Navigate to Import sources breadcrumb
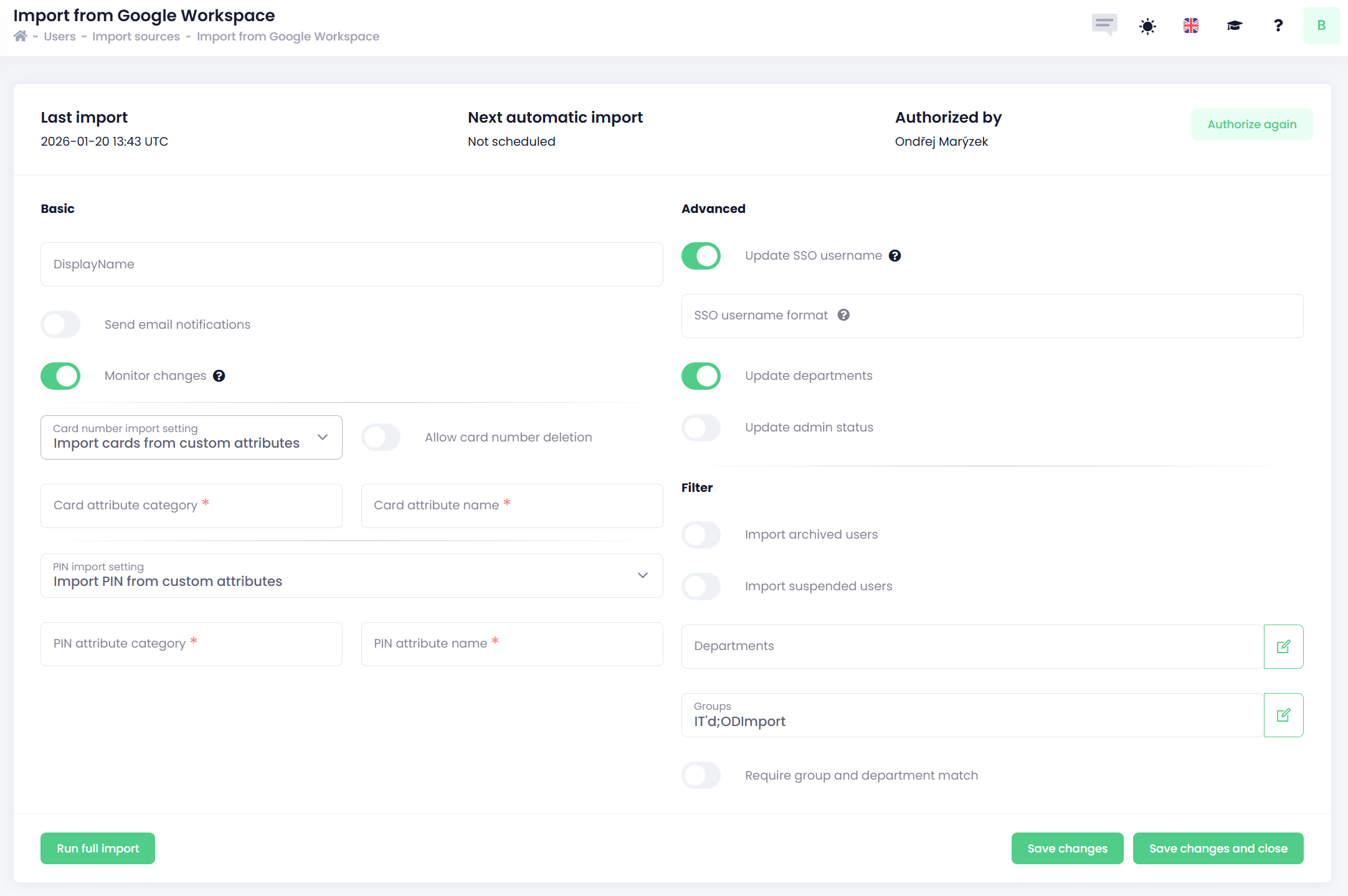The width and height of the screenshot is (1348, 896). pos(136,36)
